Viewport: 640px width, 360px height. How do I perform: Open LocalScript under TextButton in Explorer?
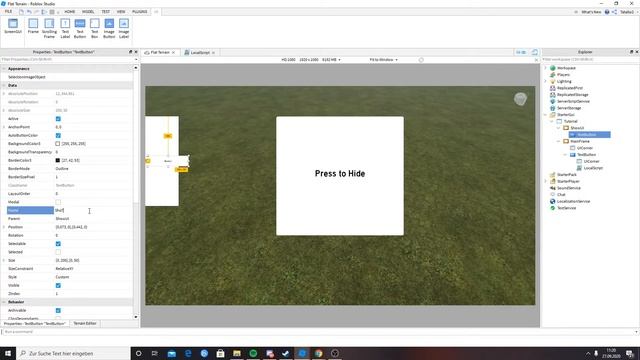593,168
